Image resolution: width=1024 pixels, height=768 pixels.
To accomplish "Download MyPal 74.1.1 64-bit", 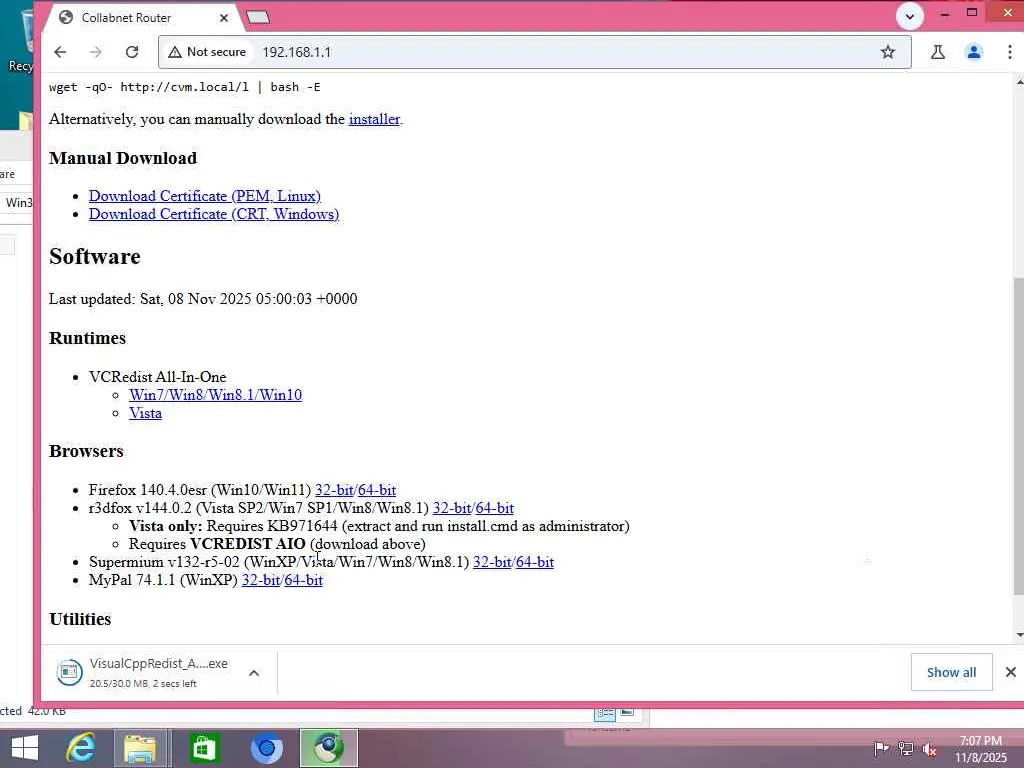I will pyautogui.click(x=304, y=581).
